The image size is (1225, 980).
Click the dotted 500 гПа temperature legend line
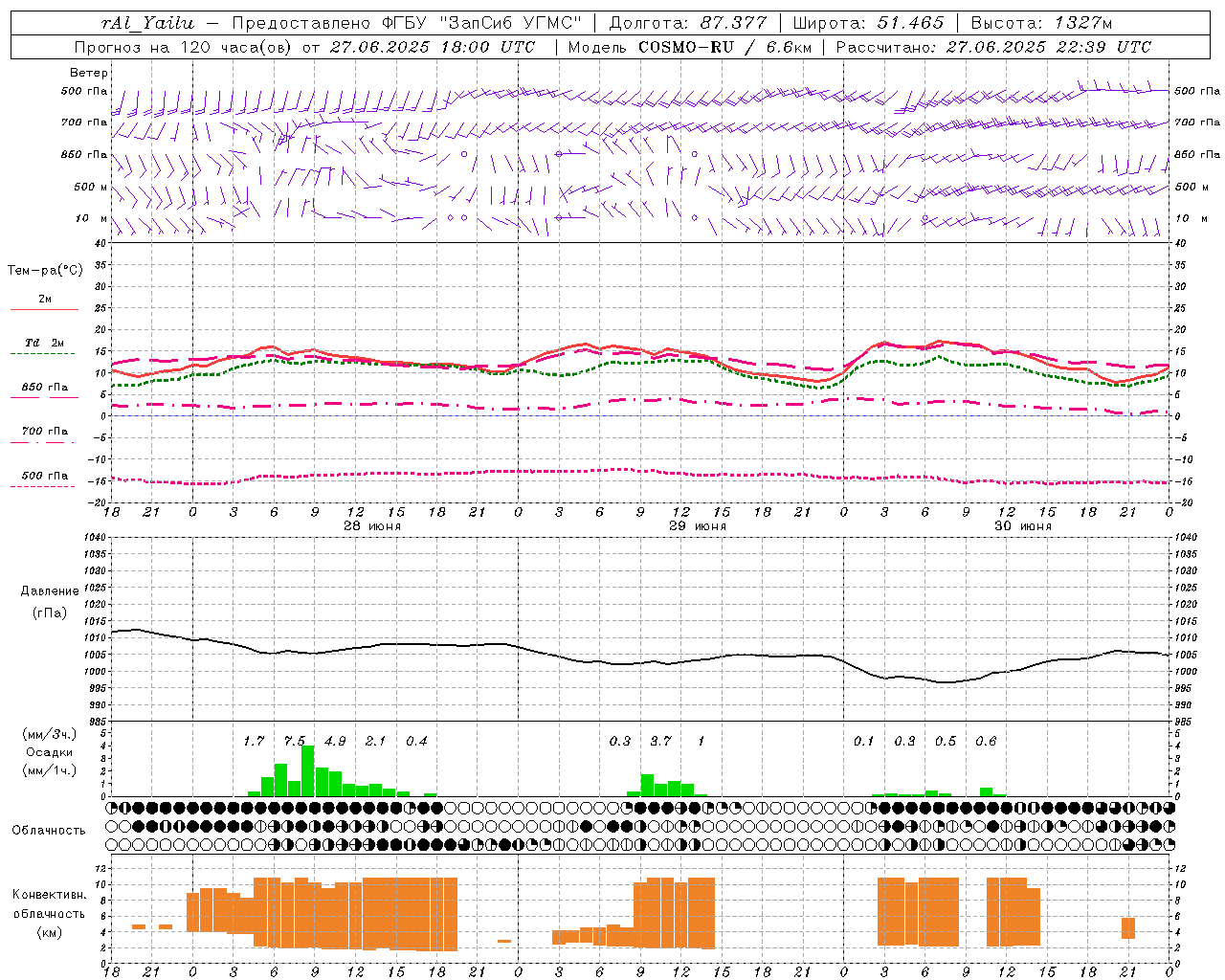[x=42, y=486]
